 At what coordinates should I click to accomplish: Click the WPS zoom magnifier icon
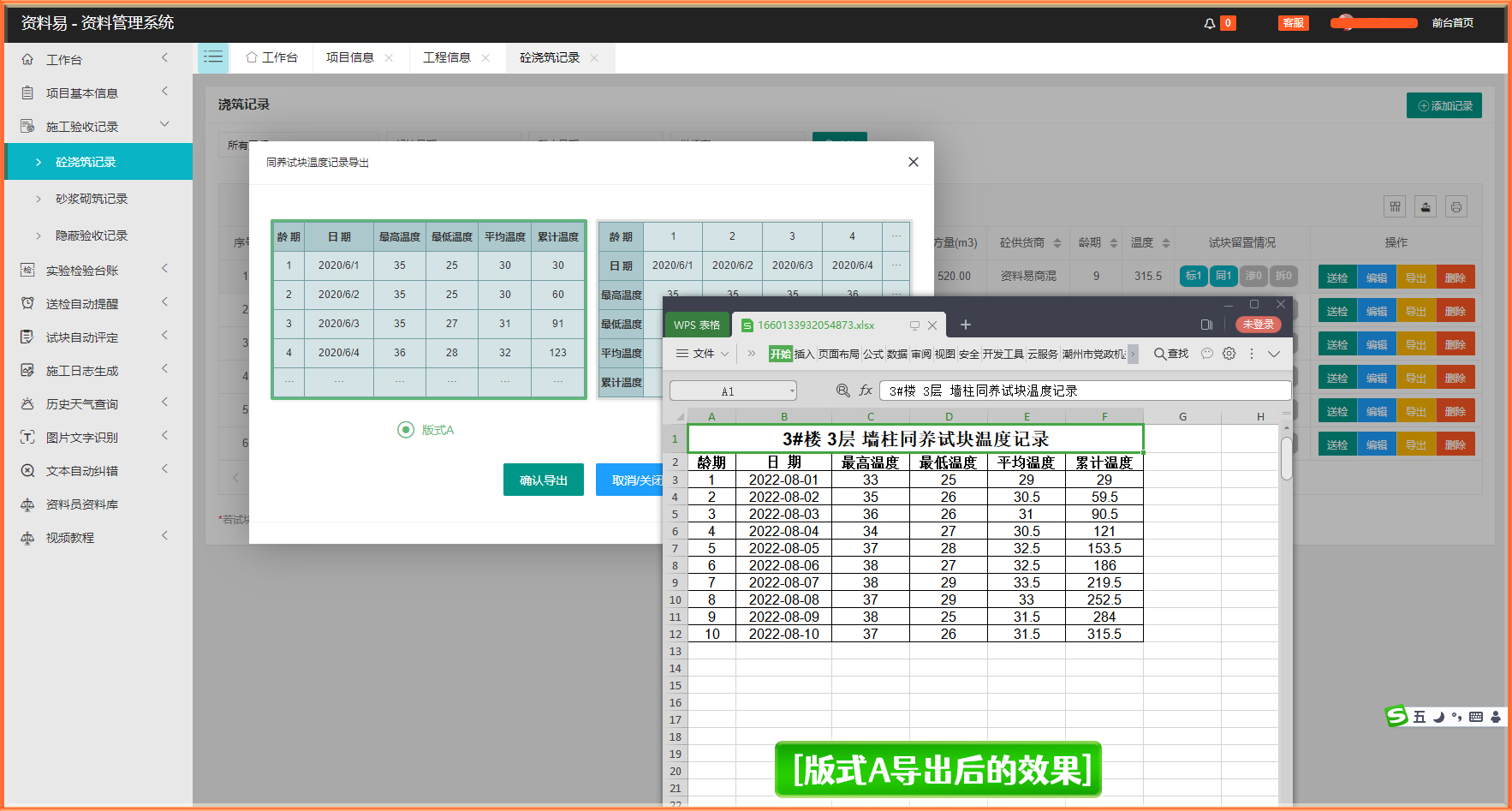[842, 391]
